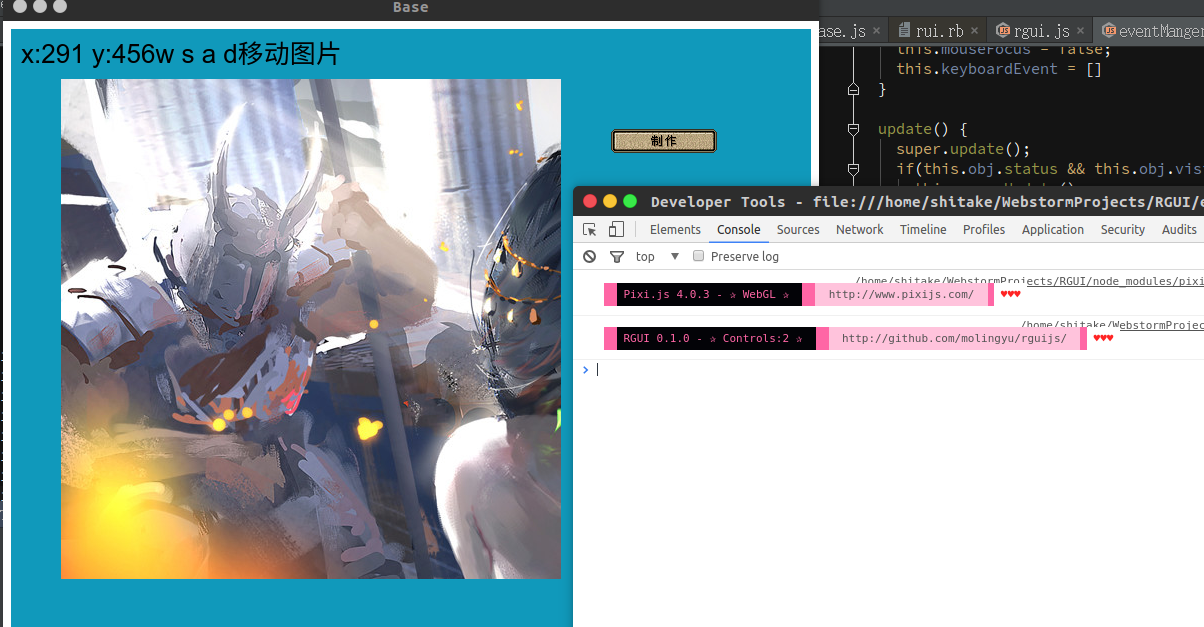The image size is (1204, 627).
Task: Click the rui.rb file type icon
Action: click(905, 31)
